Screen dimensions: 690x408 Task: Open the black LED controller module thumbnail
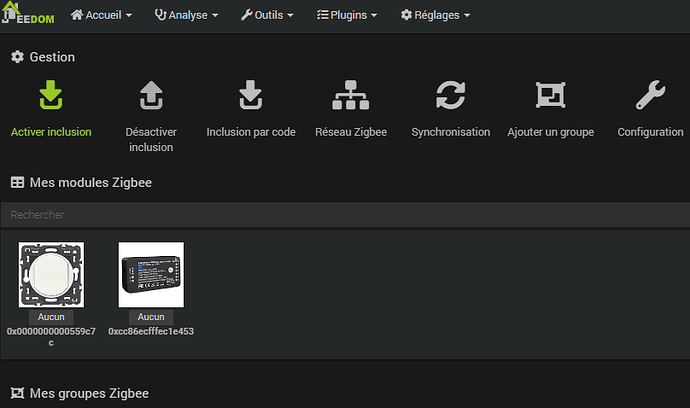tap(151, 274)
